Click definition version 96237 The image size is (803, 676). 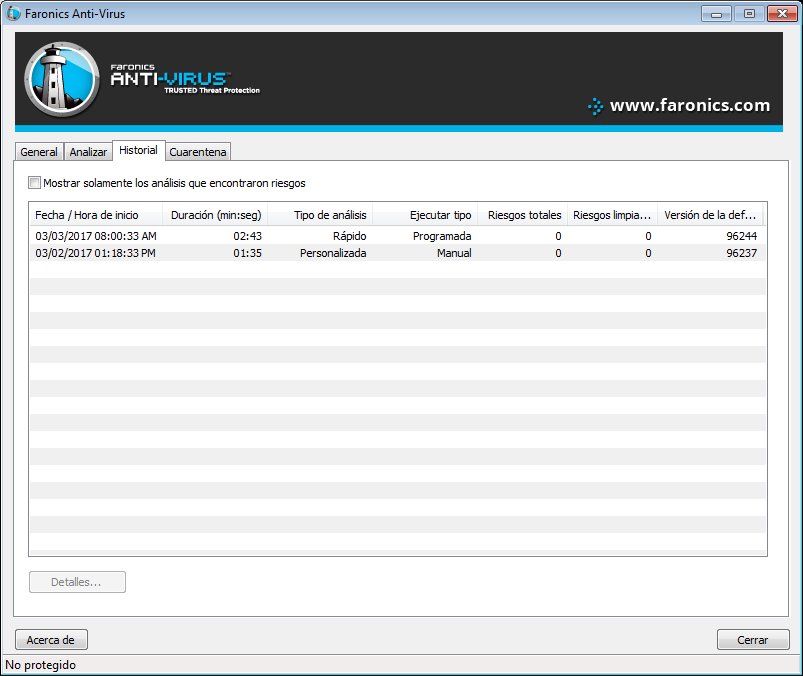point(742,253)
